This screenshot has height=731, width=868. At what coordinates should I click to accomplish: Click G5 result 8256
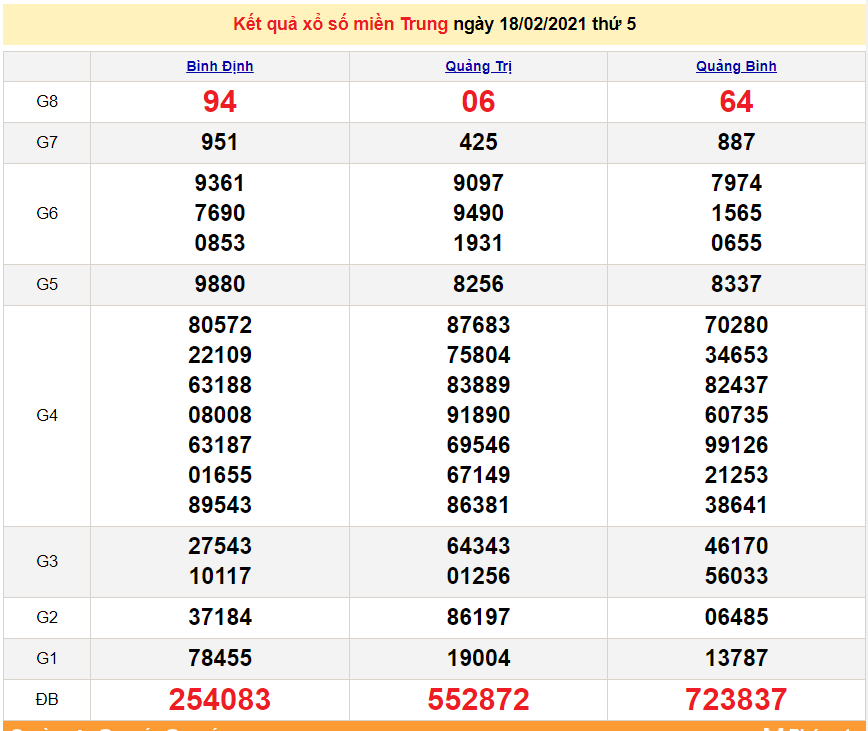click(x=478, y=284)
